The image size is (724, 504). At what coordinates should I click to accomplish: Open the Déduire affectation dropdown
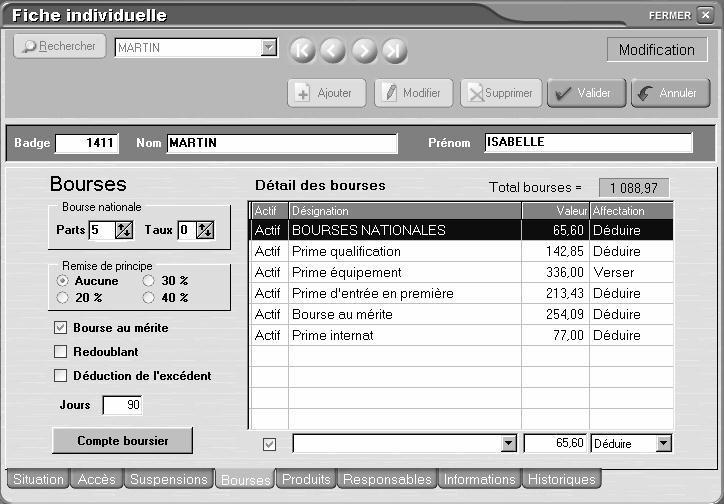(663, 444)
